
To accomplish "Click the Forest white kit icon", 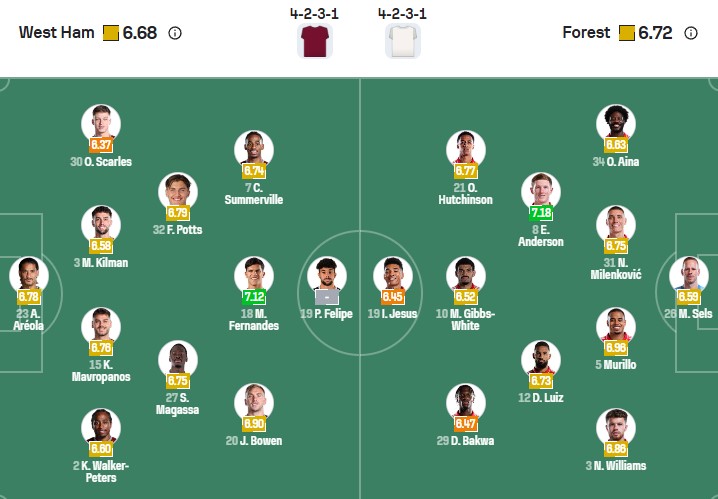I will click(x=403, y=41).
